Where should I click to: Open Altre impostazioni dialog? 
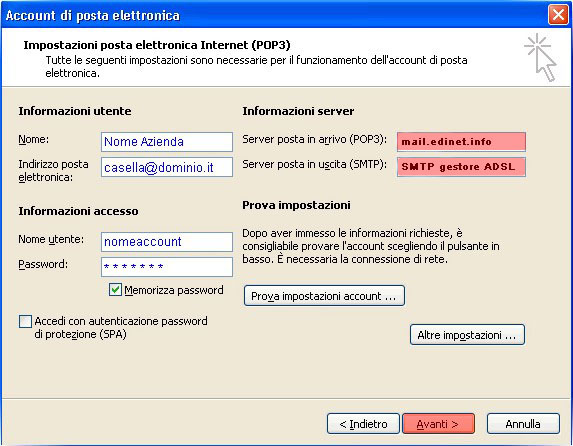467,335
